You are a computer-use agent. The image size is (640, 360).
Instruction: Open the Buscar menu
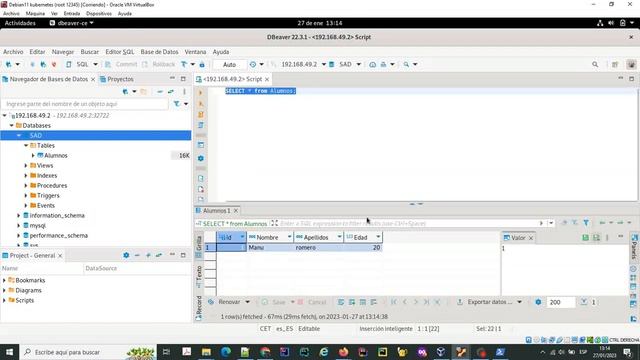pos(90,52)
